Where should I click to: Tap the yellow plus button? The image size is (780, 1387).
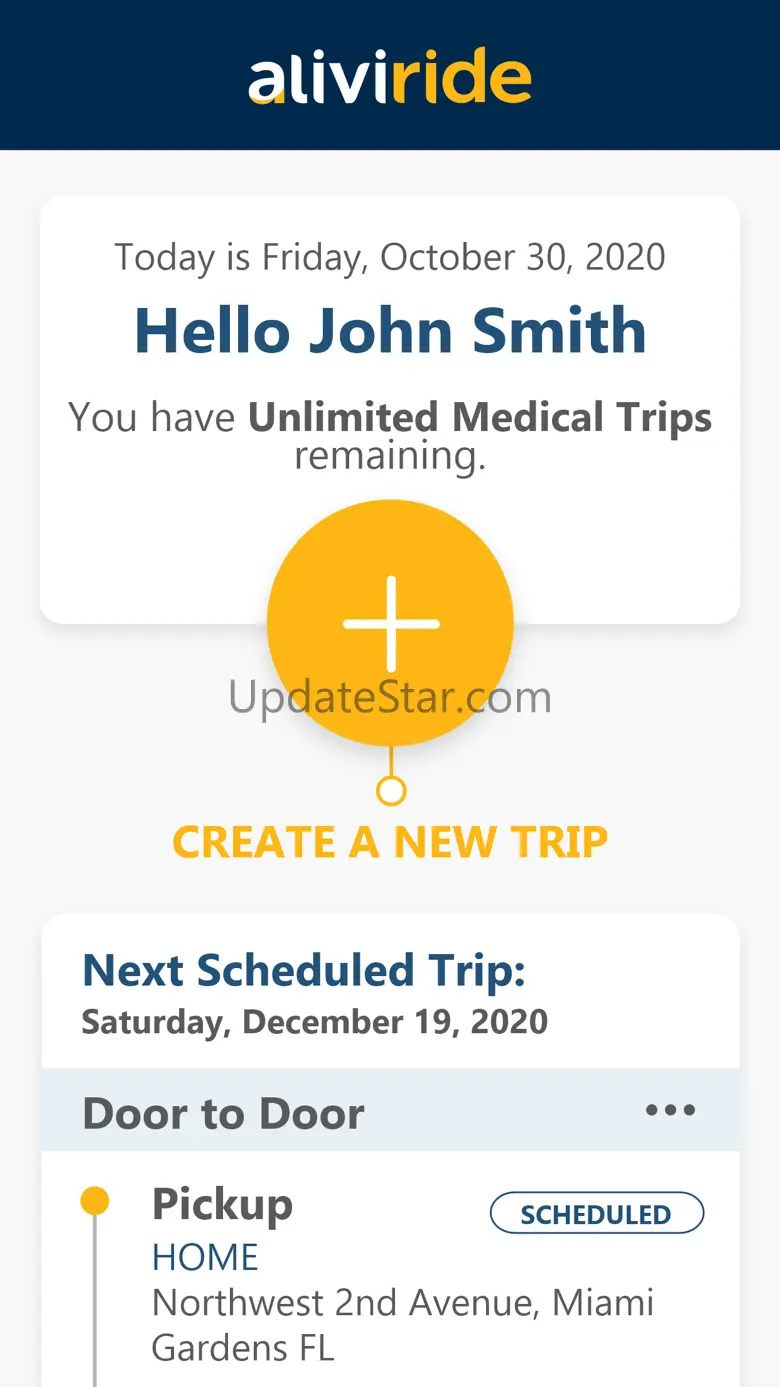(390, 623)
